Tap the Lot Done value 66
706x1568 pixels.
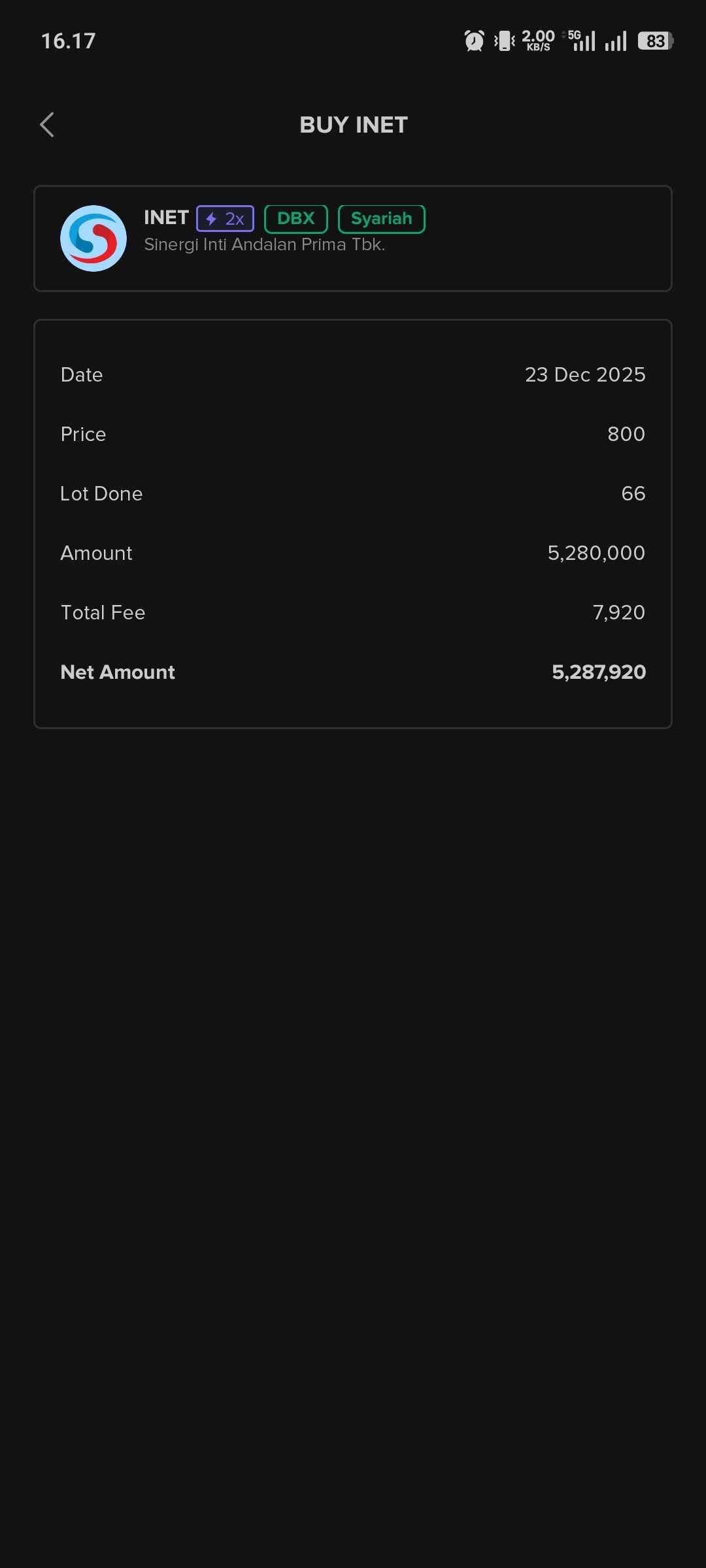633,493
